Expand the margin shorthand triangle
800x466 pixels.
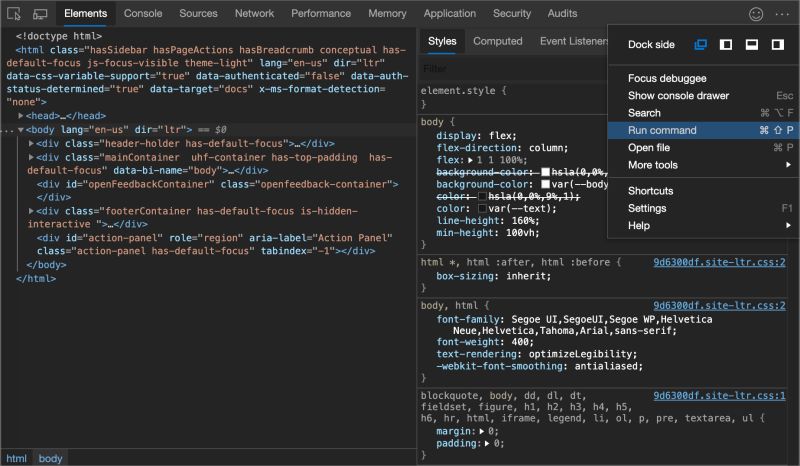[x=482, y=431]
